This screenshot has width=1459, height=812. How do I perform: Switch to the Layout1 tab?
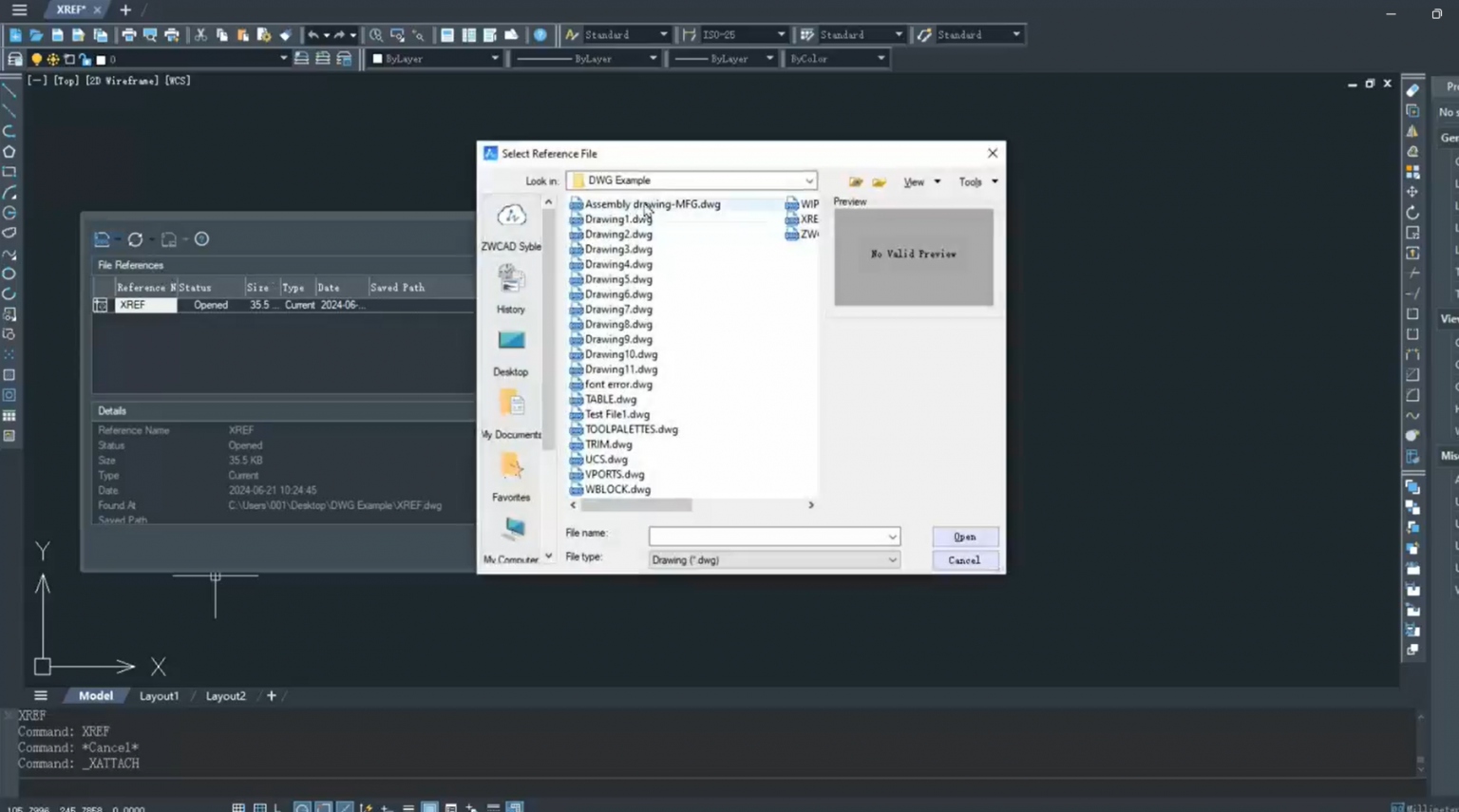coord(159,696)
